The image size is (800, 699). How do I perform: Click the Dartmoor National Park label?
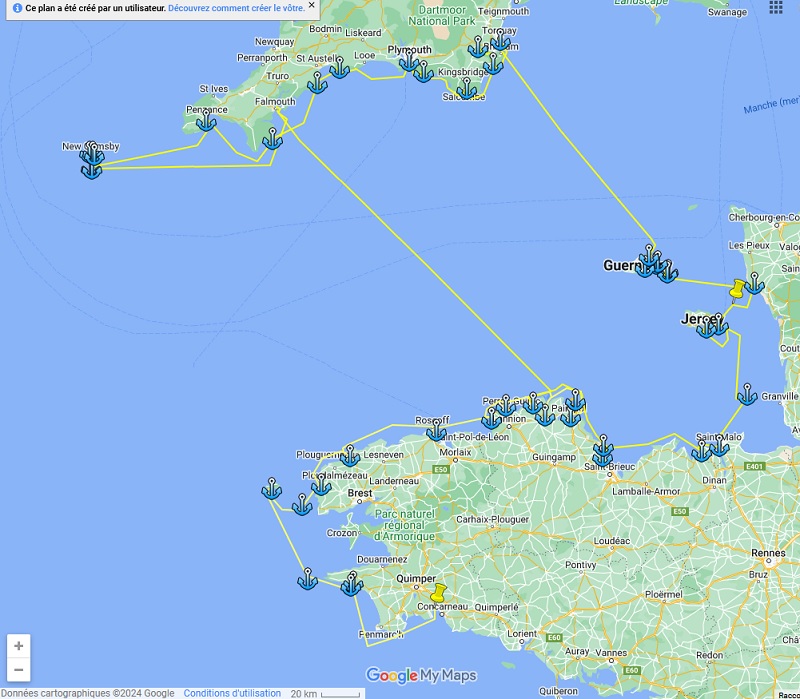[442, 15]
